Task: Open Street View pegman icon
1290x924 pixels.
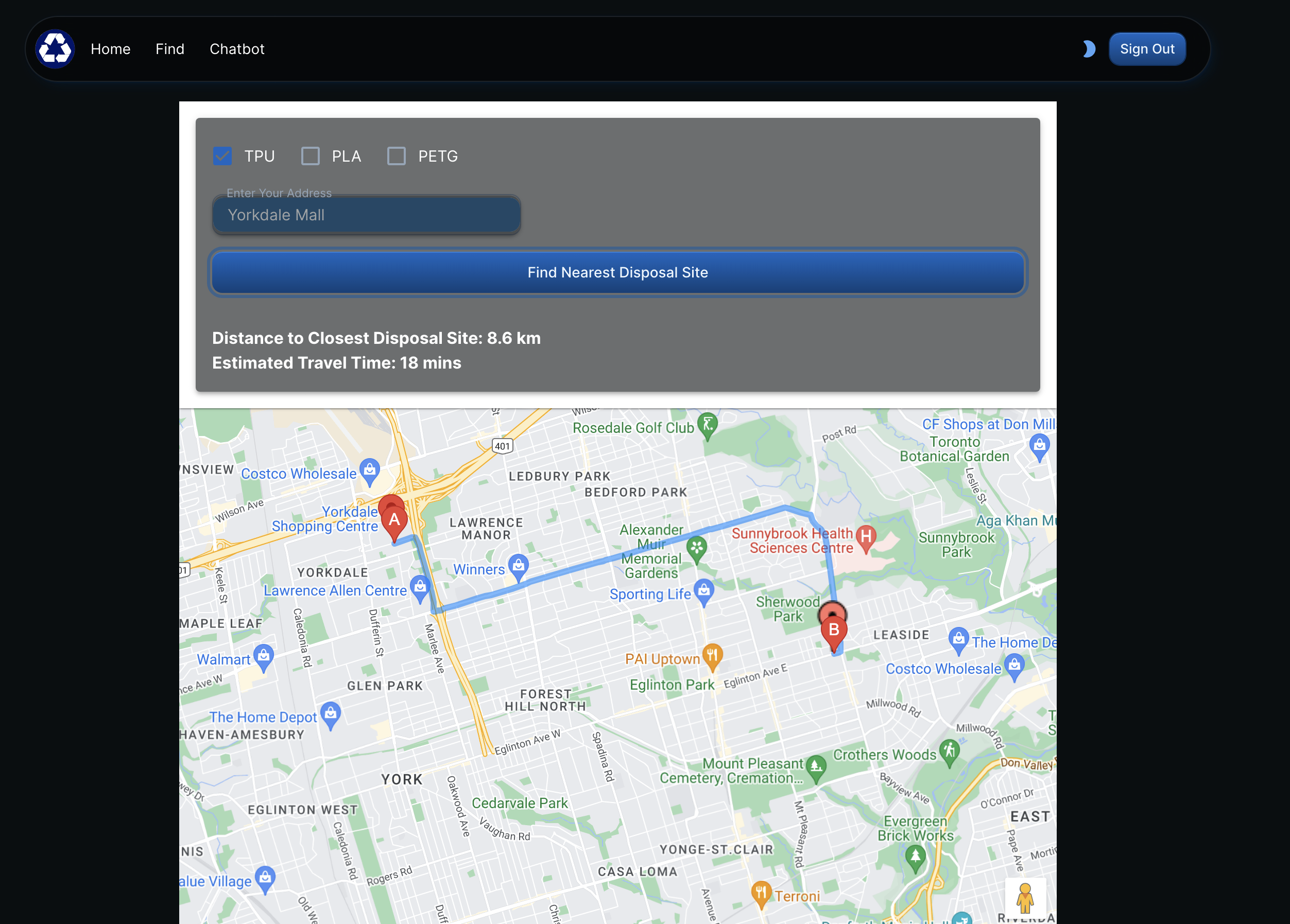Action: pyautogui.click(x=1024, y=898)
